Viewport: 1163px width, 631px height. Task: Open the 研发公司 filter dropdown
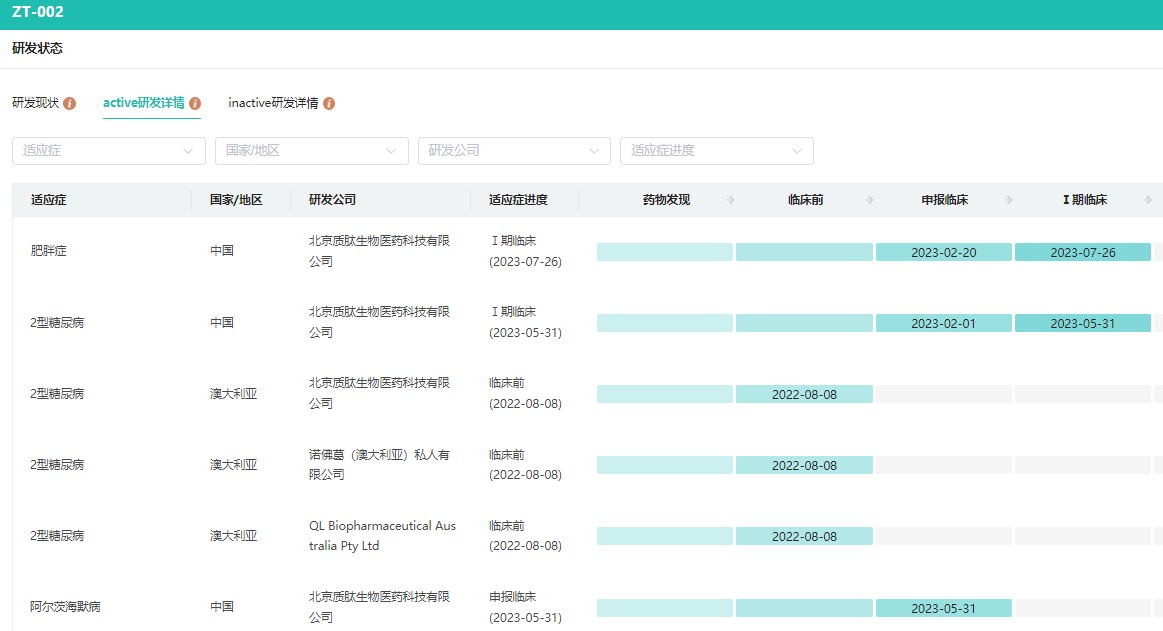514,151
